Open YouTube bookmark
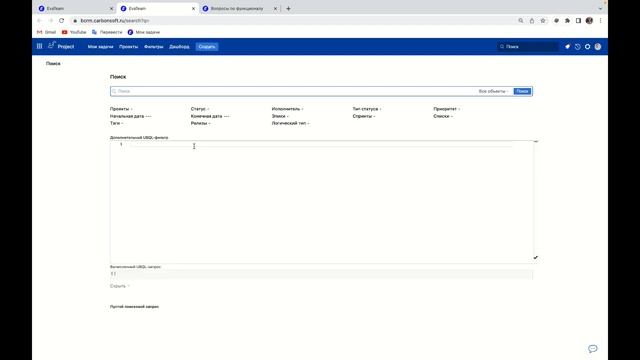 [74, 32]
